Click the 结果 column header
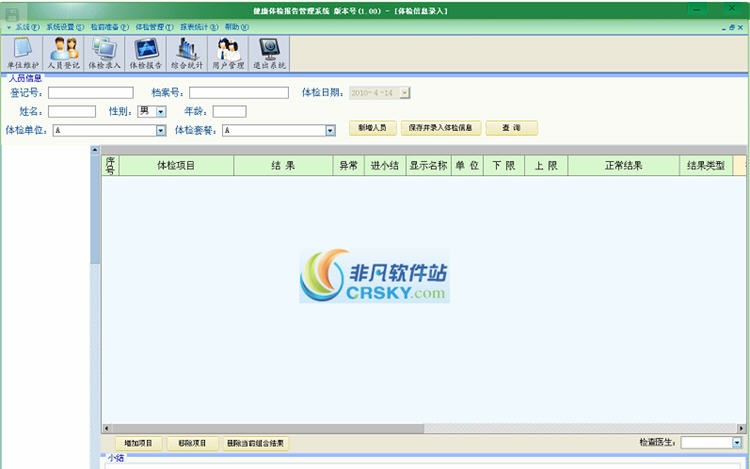 point(283,165)
